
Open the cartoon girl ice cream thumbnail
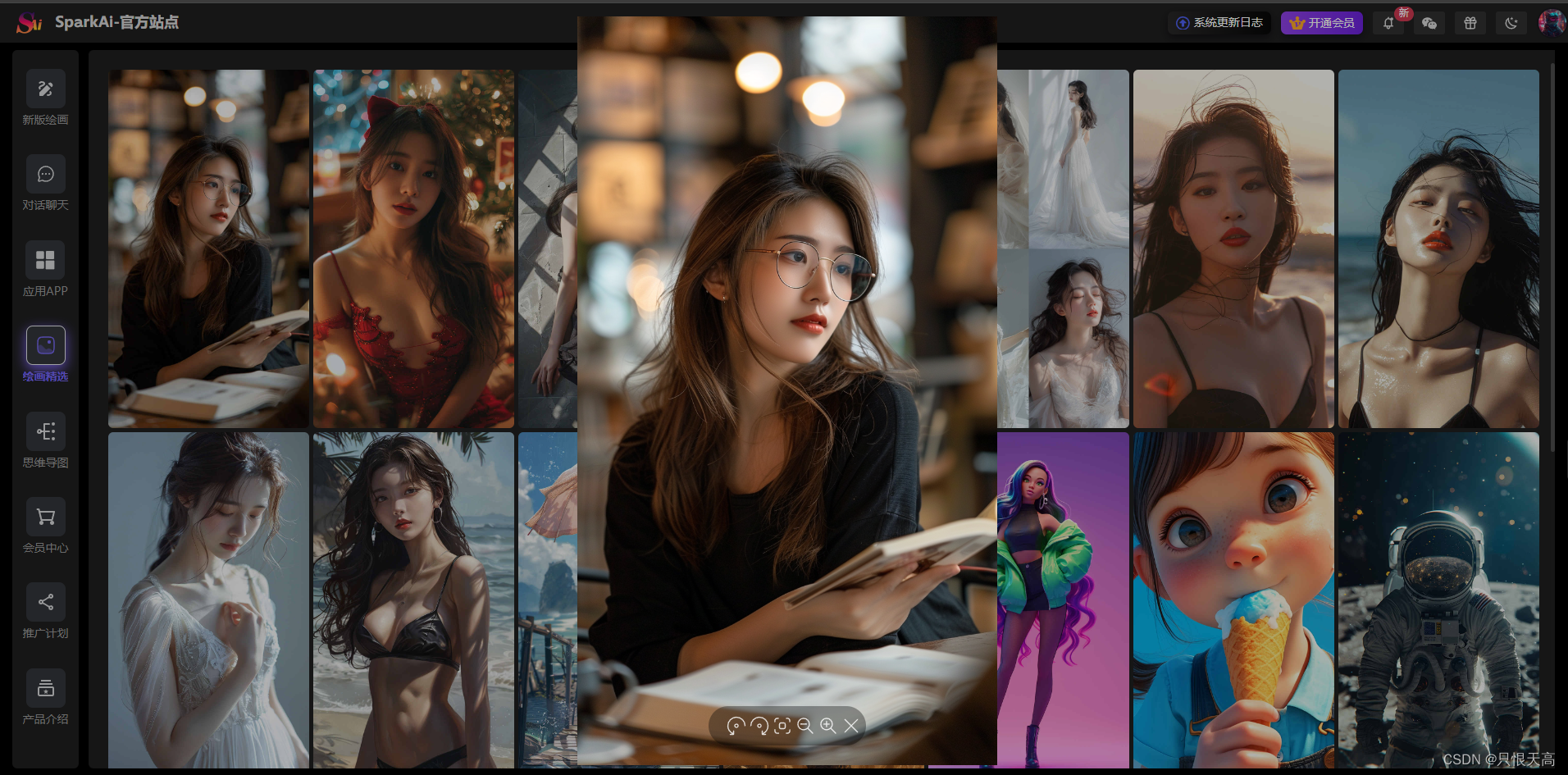point(1234,600)
